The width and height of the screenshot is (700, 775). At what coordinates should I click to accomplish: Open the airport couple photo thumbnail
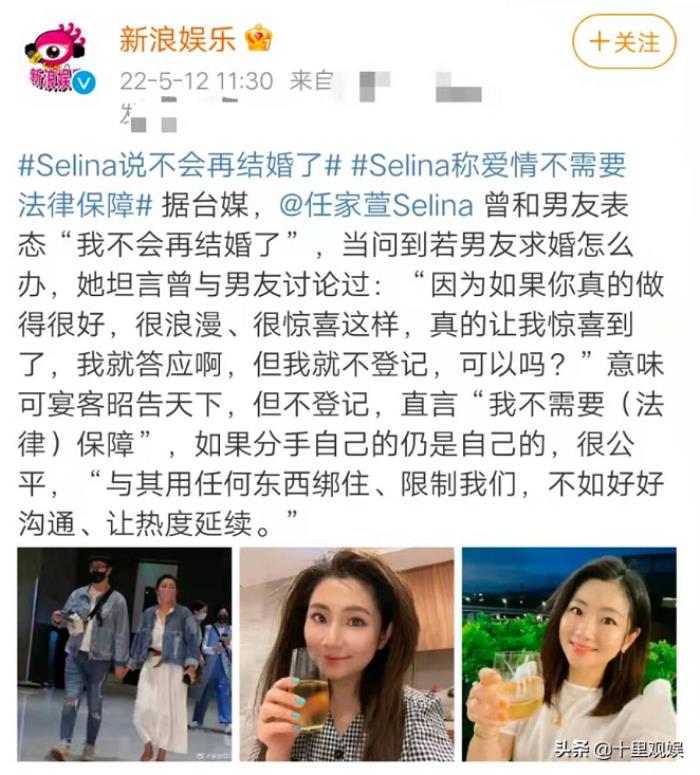point(125,654)
